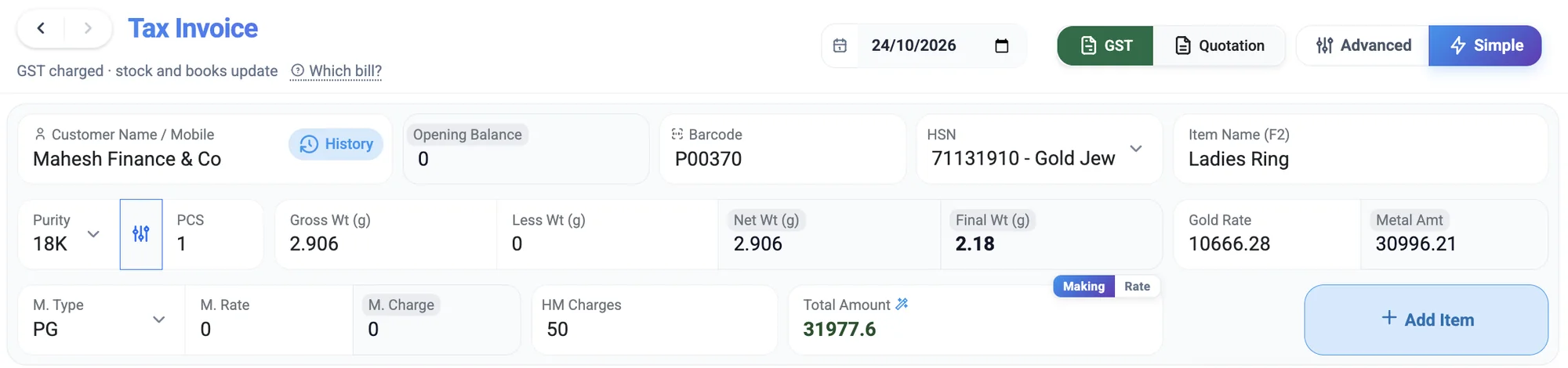Image resolution: width=1568 pixels, height=368 pixels.
Task: Switch to GST bill mode
Action: click(x=1105, y=45)
